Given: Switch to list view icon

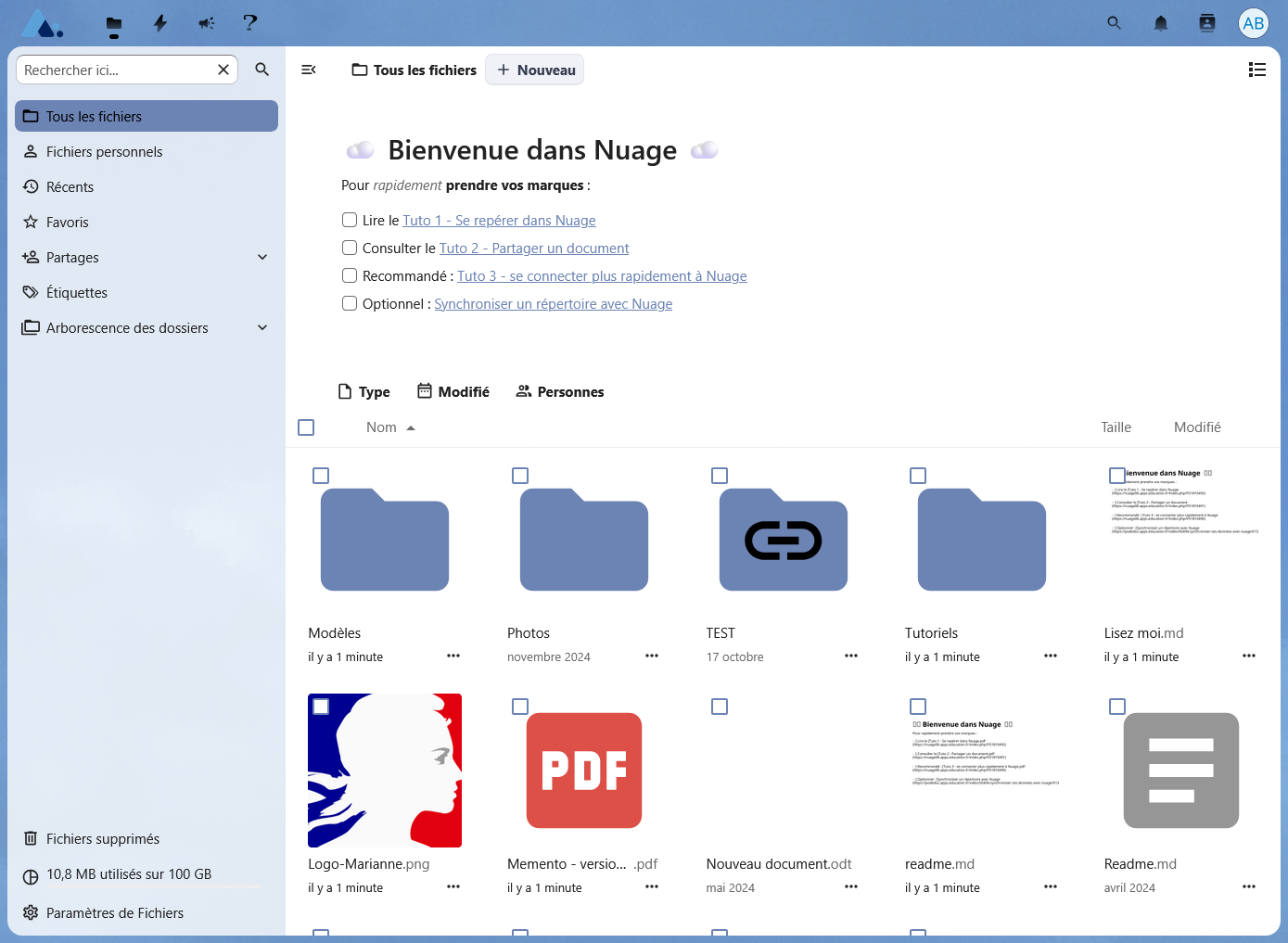Looking at the screenshot, I should click(x=1257, y=70).
